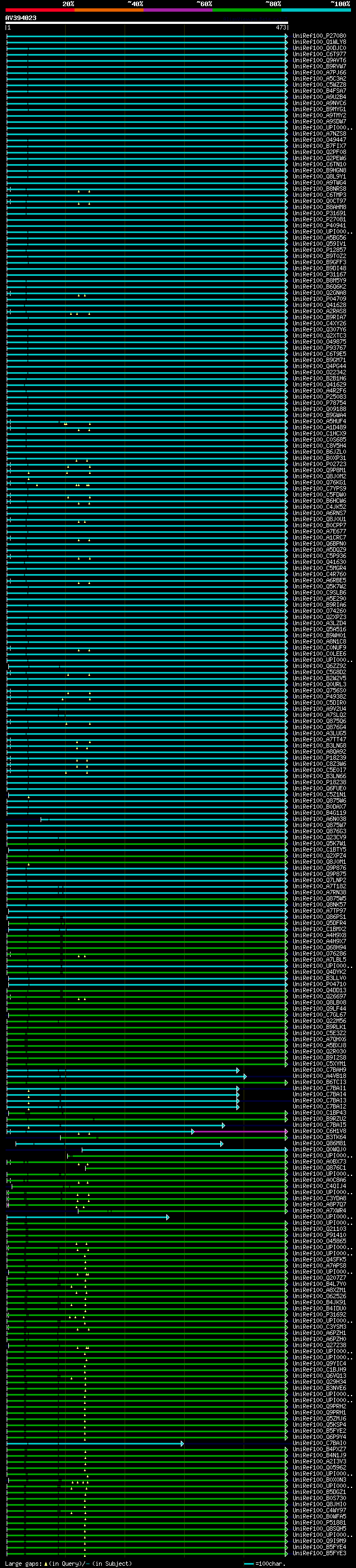The height and width of the screenshot is (1568, 356).
Task: Open the UniRef100_C6H1V8 hit label
Action: [319, 1131]
